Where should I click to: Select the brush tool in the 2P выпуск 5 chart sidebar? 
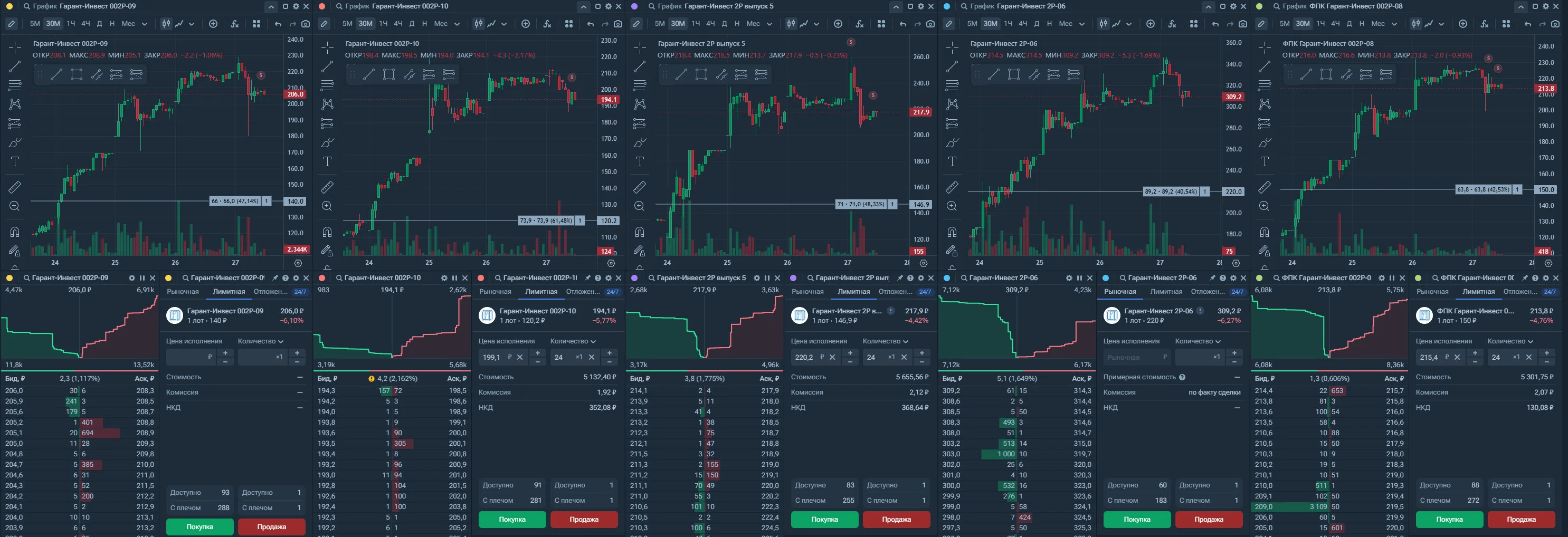639,142
